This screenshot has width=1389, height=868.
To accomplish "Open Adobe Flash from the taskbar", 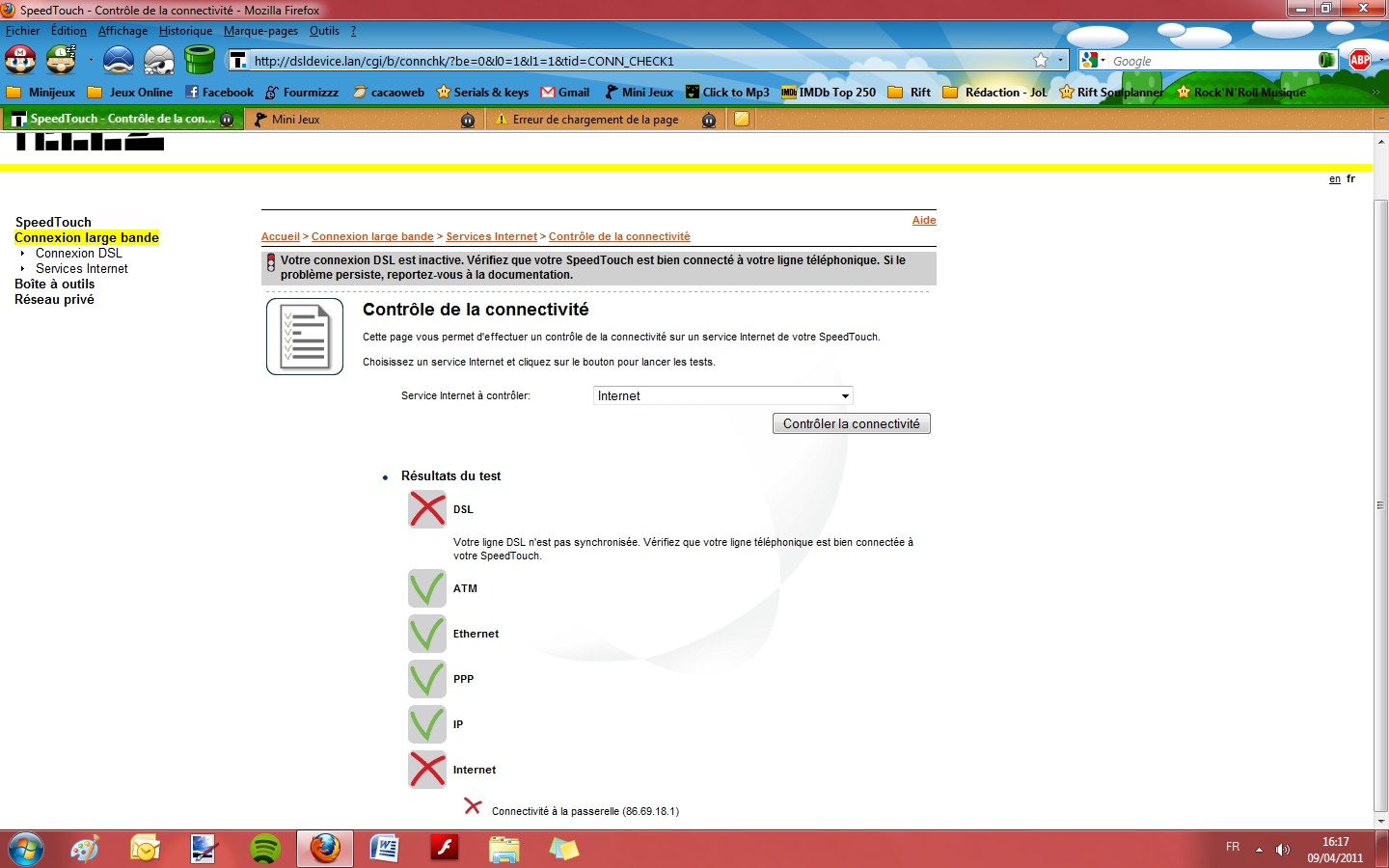I will [x=445, y=849].
